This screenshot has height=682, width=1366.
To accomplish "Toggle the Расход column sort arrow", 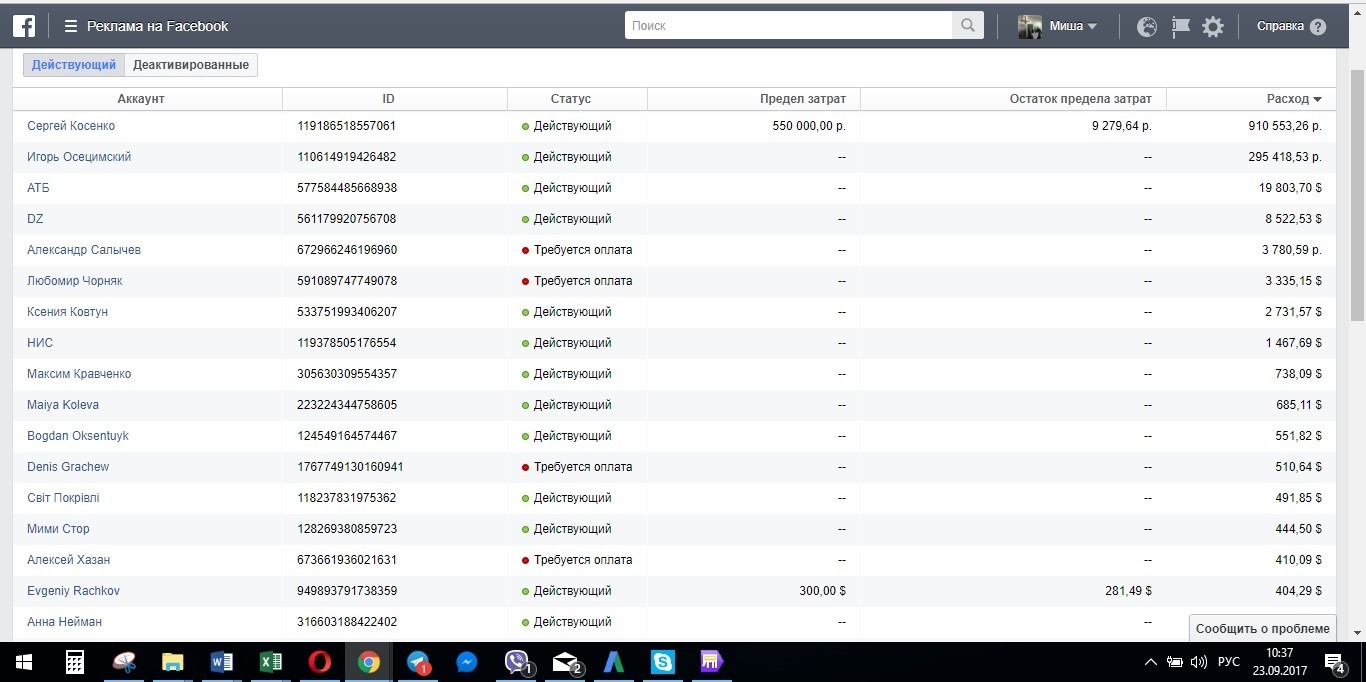I will pos(1318,99).
